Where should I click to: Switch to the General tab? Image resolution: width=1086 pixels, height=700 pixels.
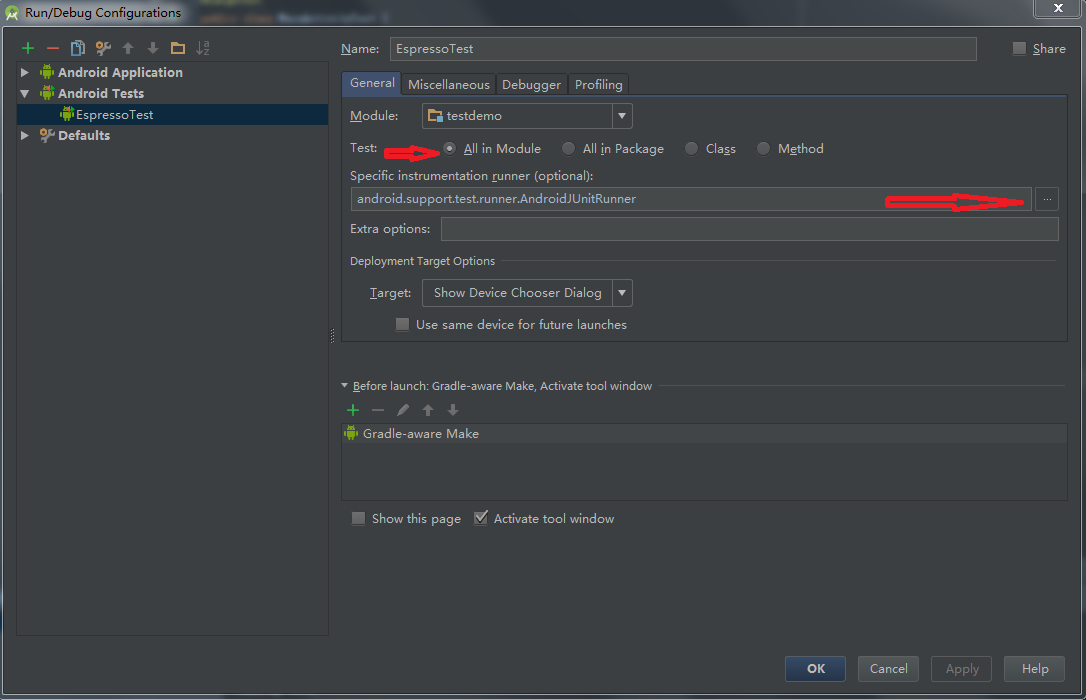[x=372, y=83]
